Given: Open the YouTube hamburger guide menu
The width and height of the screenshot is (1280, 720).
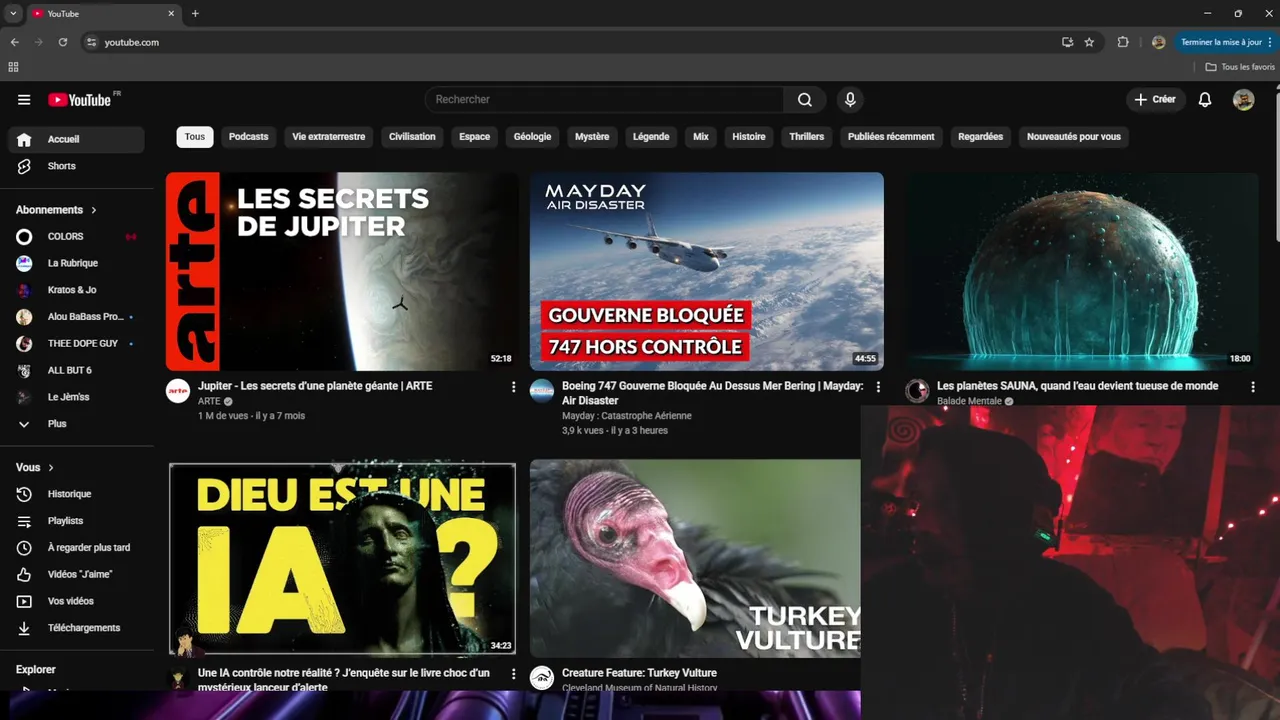Looking at the screenshot, I should click(x=24, y=100).
